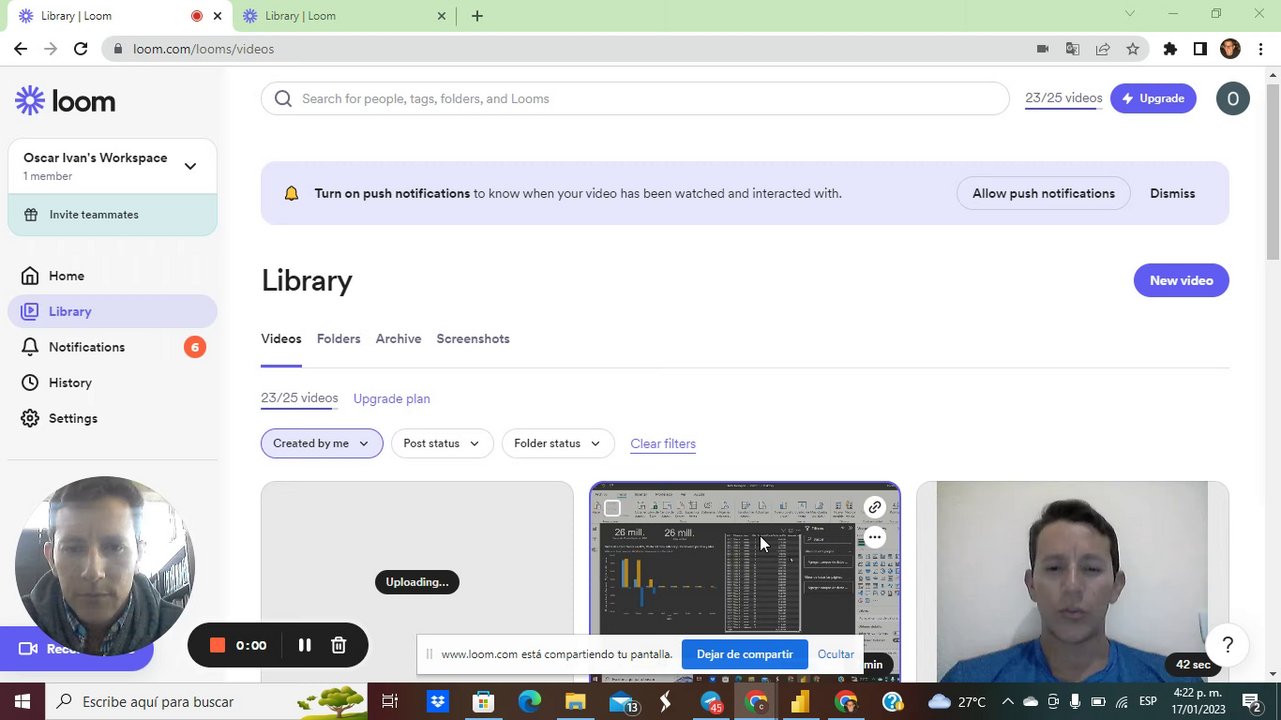
Task: Open the Post status filter dropdown
Action: click(x=442, y=443)
